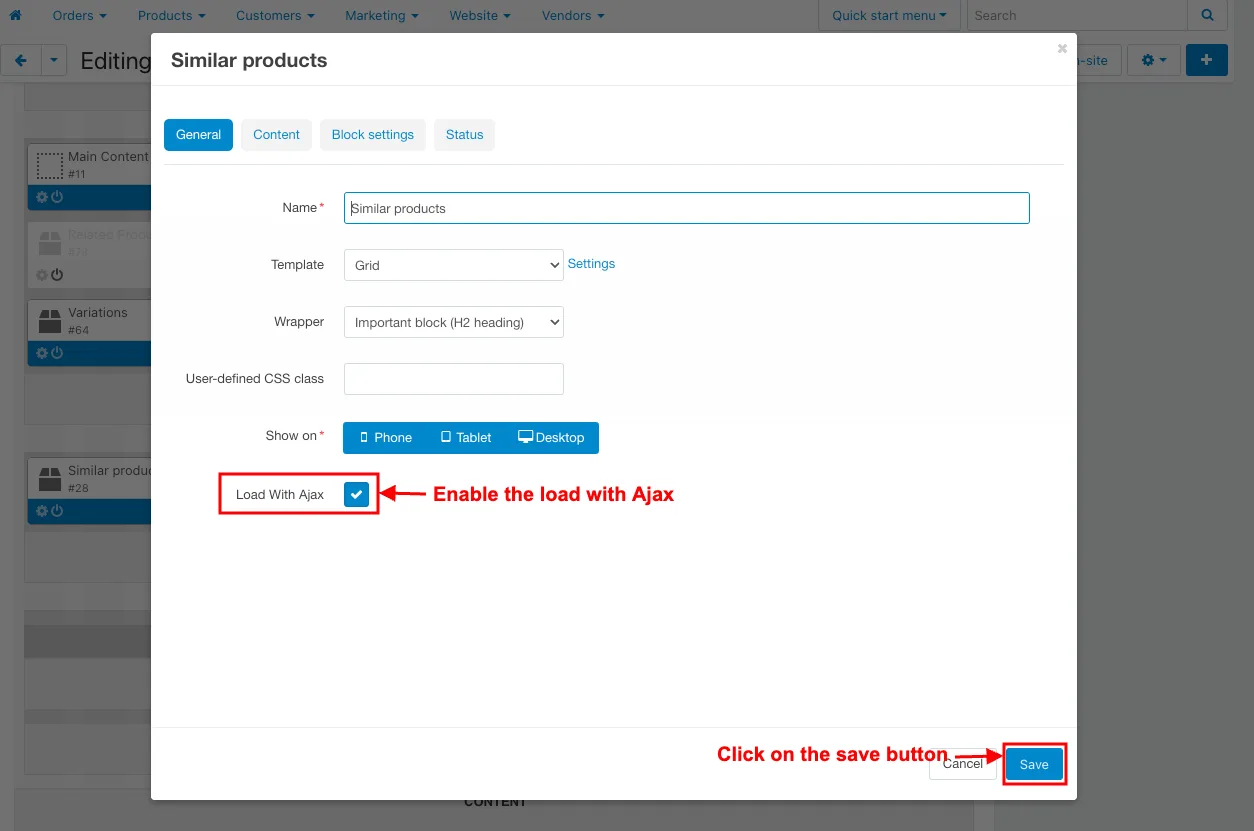Open gear options on Main Content block
The image size is (1254, 831).
coord(42,197)
